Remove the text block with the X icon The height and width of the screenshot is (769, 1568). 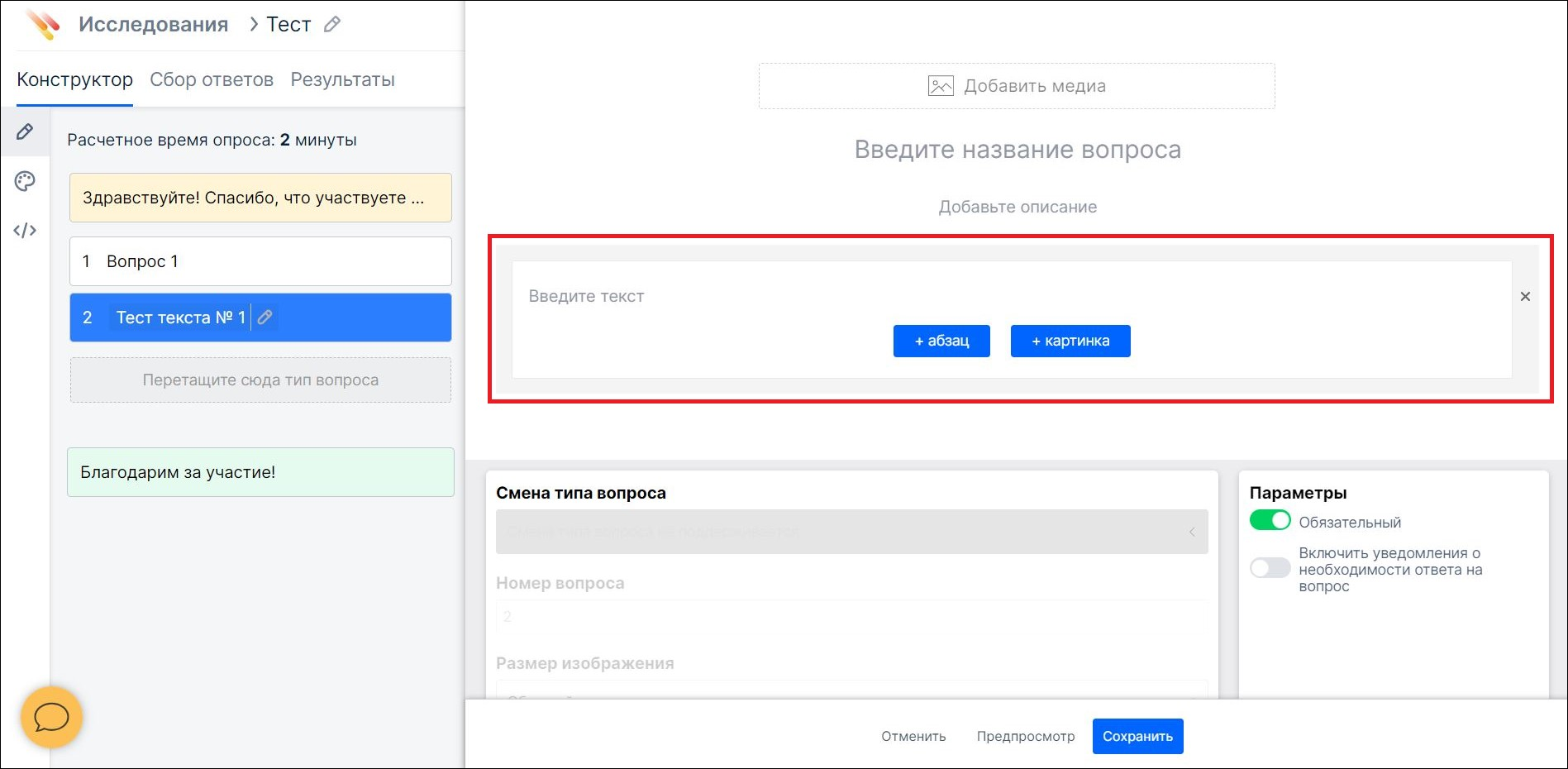tap(1525, 296)
